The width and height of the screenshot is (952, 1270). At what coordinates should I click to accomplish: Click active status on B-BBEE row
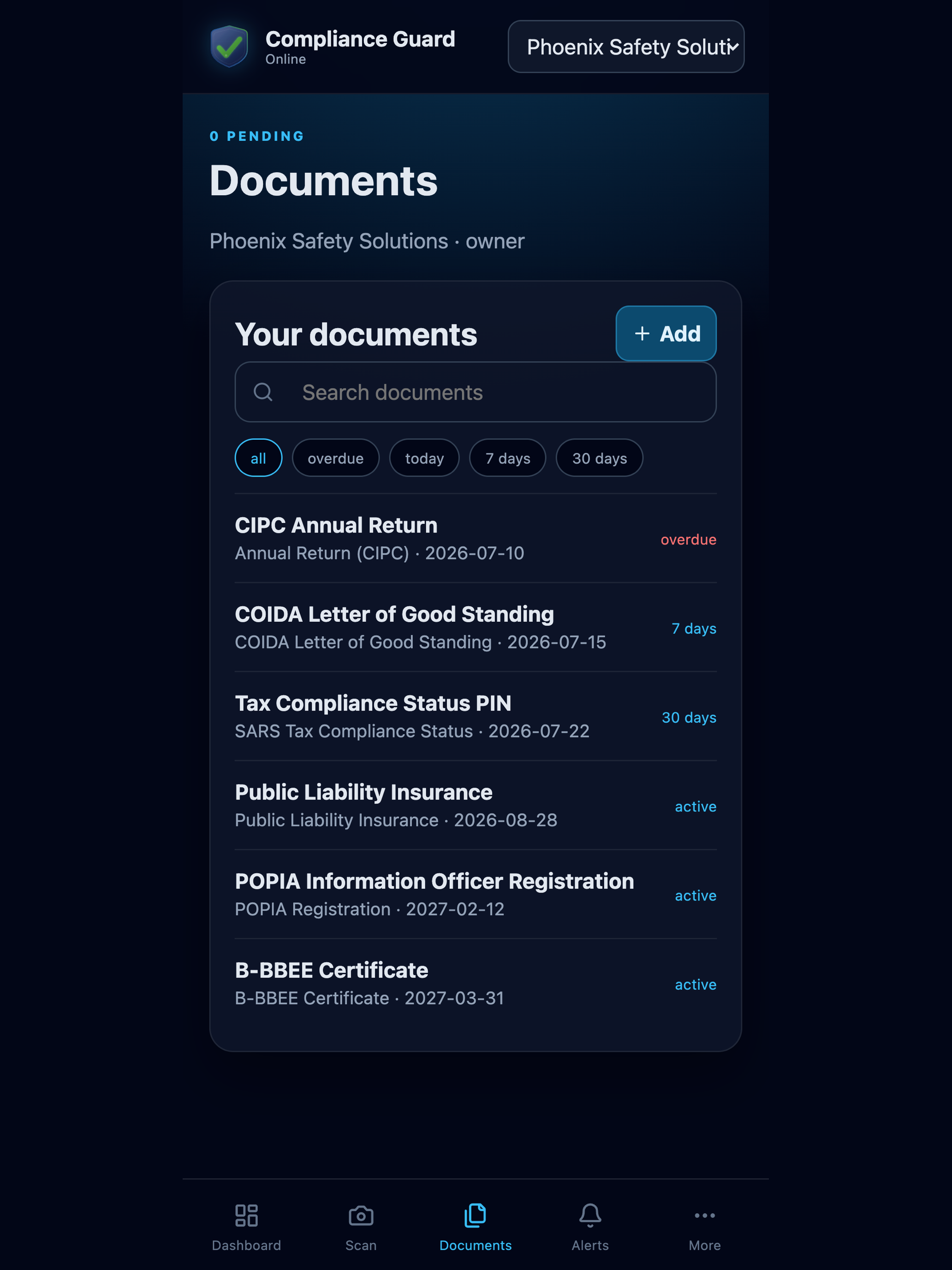pyautogui.click(x=696, y=985)
